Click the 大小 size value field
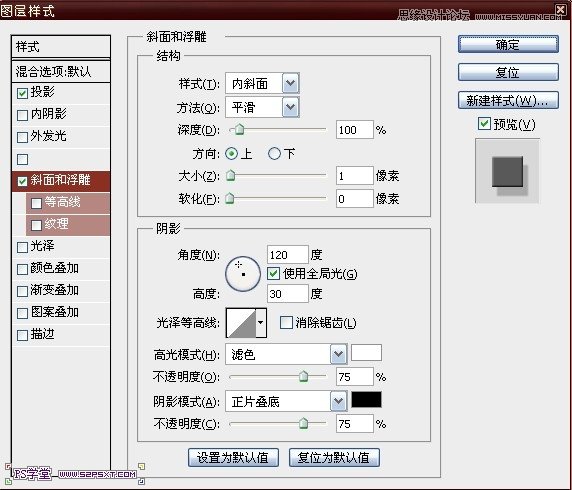Screen dimensions: 572x490 tap(355, 176)
